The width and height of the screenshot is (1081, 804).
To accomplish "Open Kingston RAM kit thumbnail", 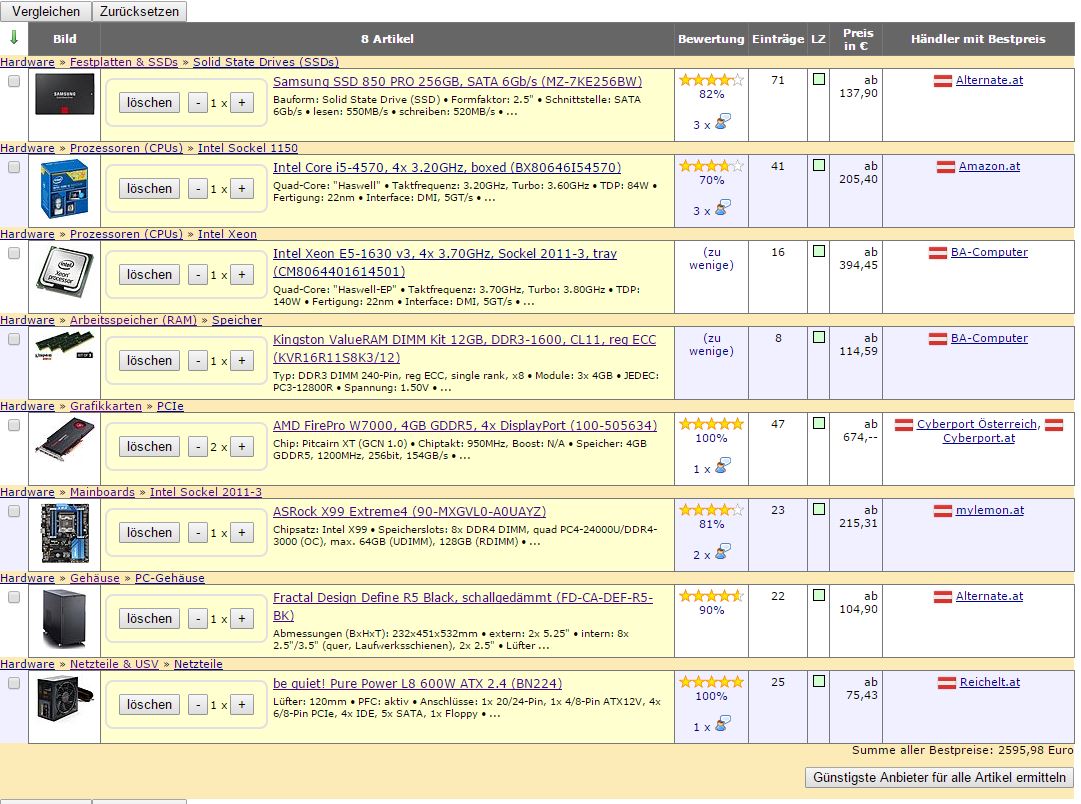I will click(64, 345).
